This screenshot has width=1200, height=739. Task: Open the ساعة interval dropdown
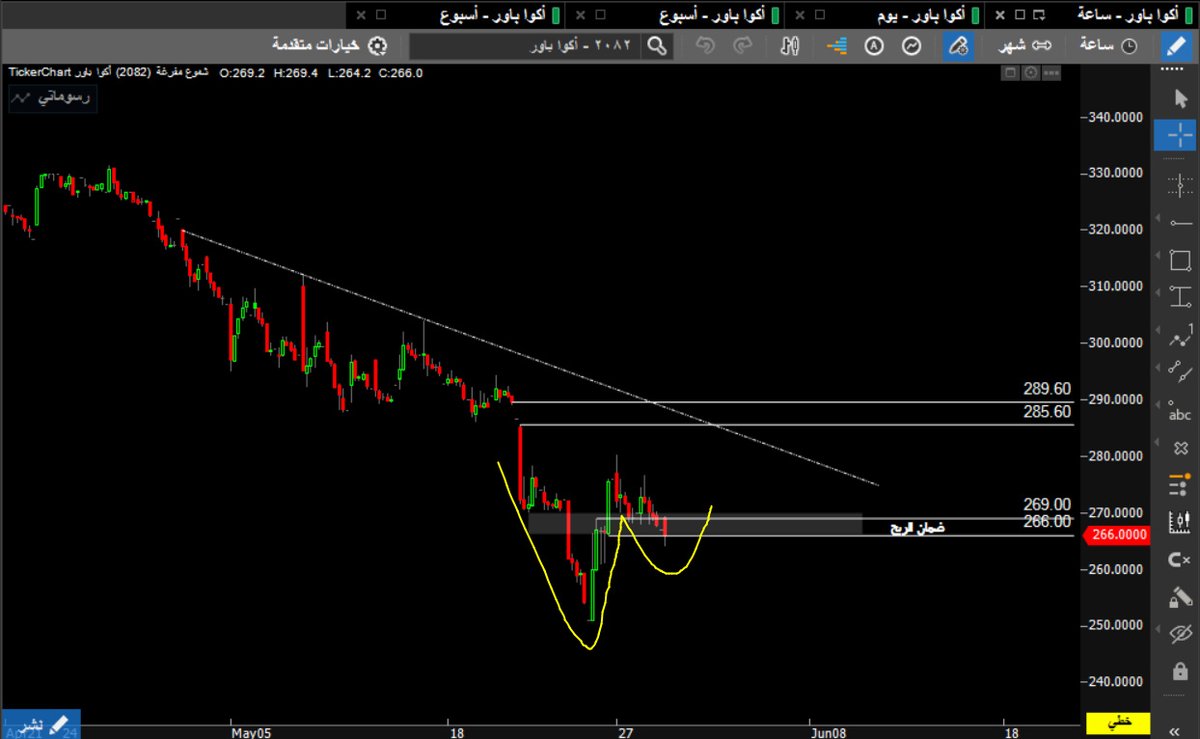1109,46
